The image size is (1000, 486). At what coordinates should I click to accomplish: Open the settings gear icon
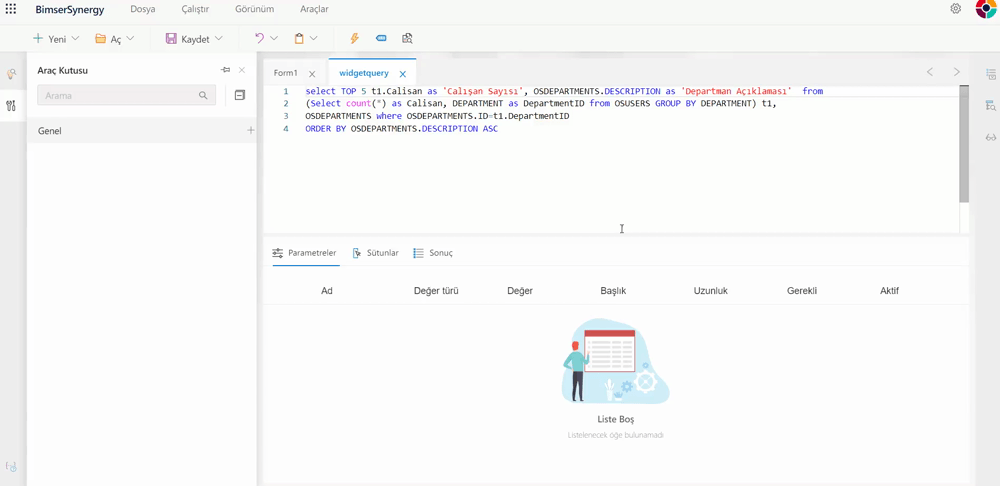coord(955,9)
